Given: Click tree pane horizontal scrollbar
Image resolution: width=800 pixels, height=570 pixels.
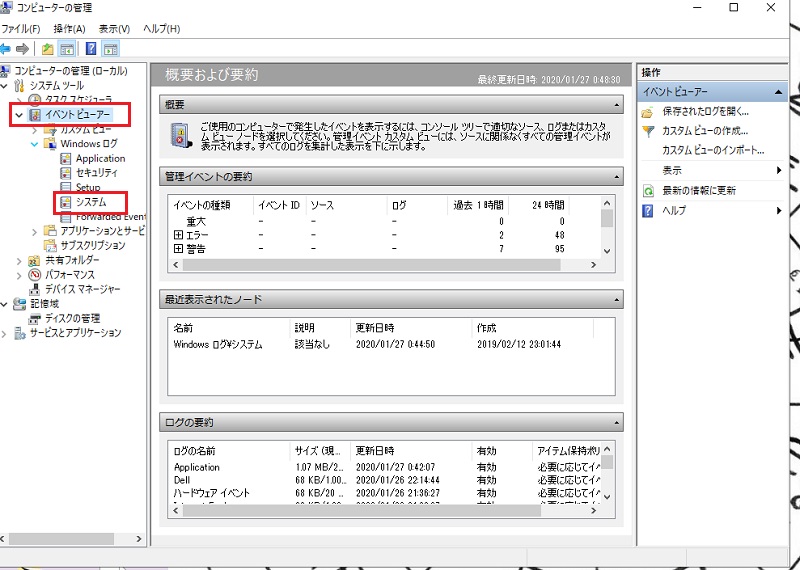Looking at the screenshot, I should [x=61, y=539].
